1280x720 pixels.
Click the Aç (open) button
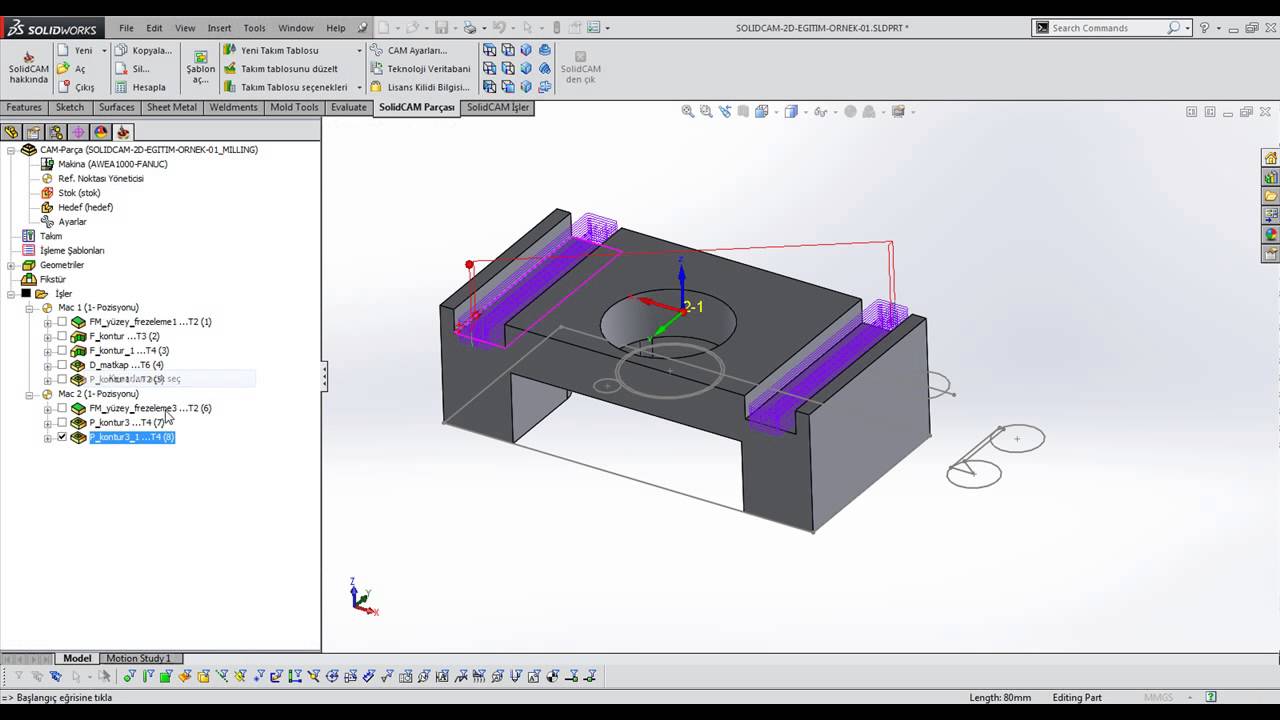pyautogui.click(x=72, y=69)
